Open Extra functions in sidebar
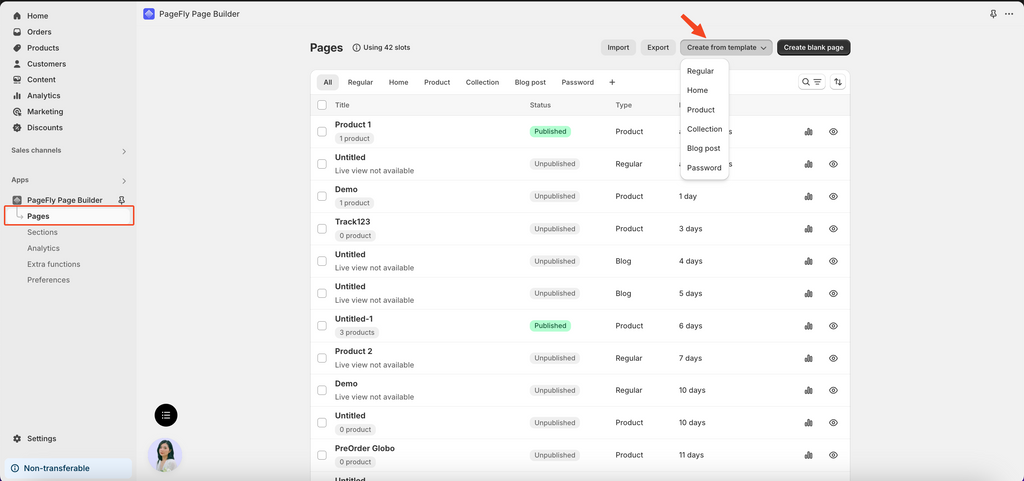 (x=54, y=264)
